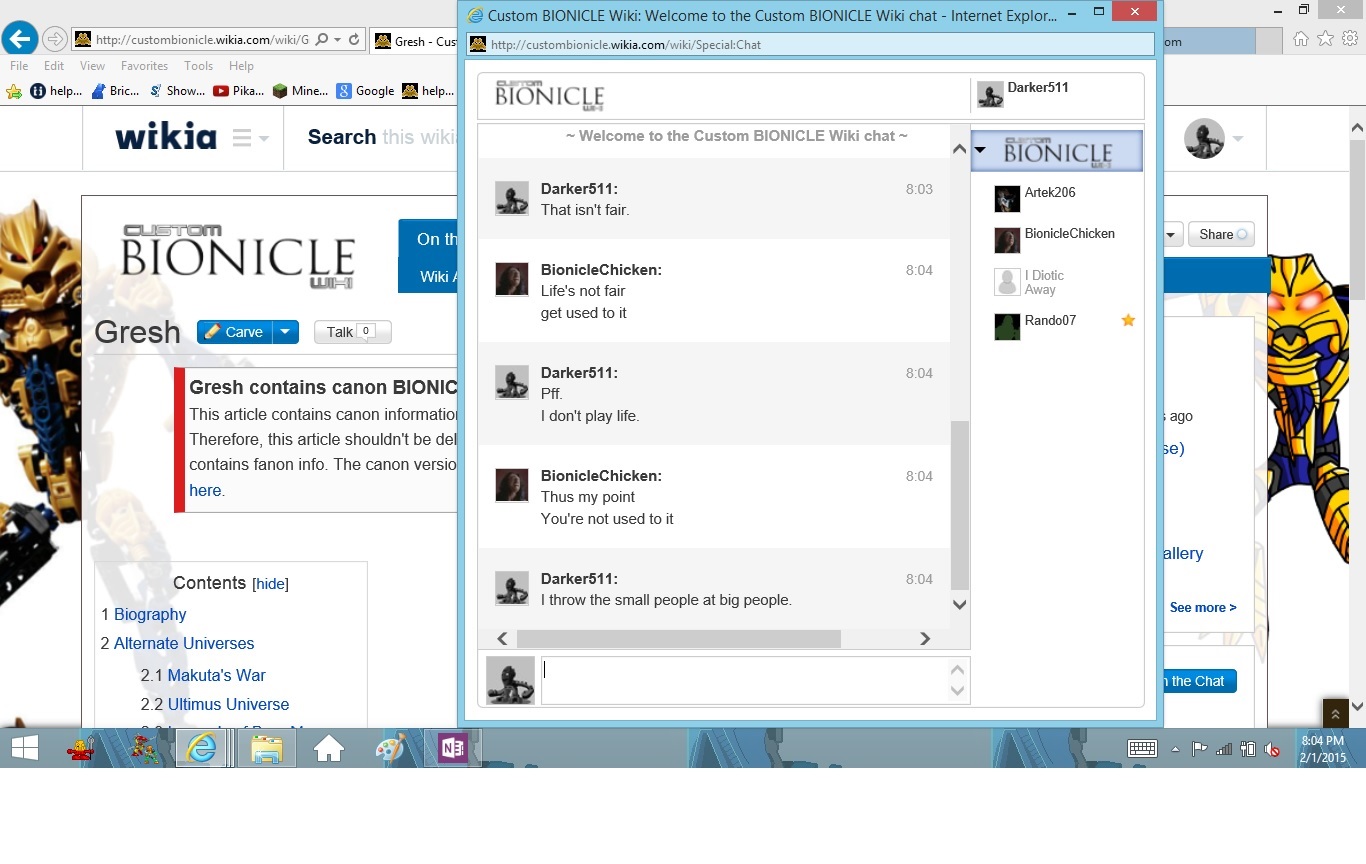
Task: Open address bar autocomplete dropdown
Action: [338, 40]
